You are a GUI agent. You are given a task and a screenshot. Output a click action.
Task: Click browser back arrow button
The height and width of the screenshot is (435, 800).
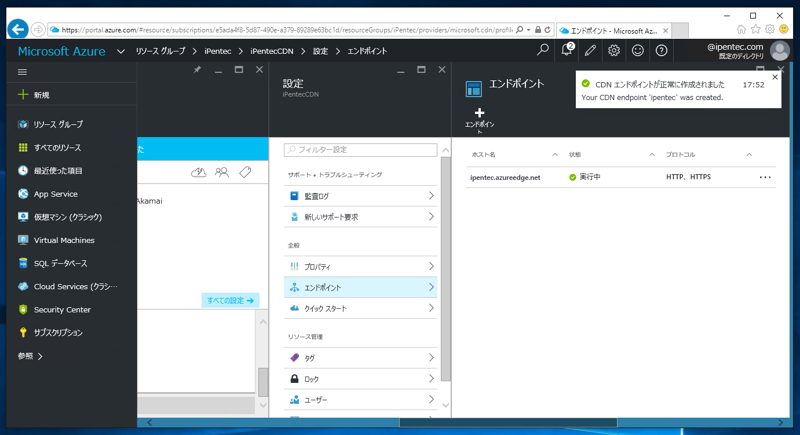tap(18, 29)
